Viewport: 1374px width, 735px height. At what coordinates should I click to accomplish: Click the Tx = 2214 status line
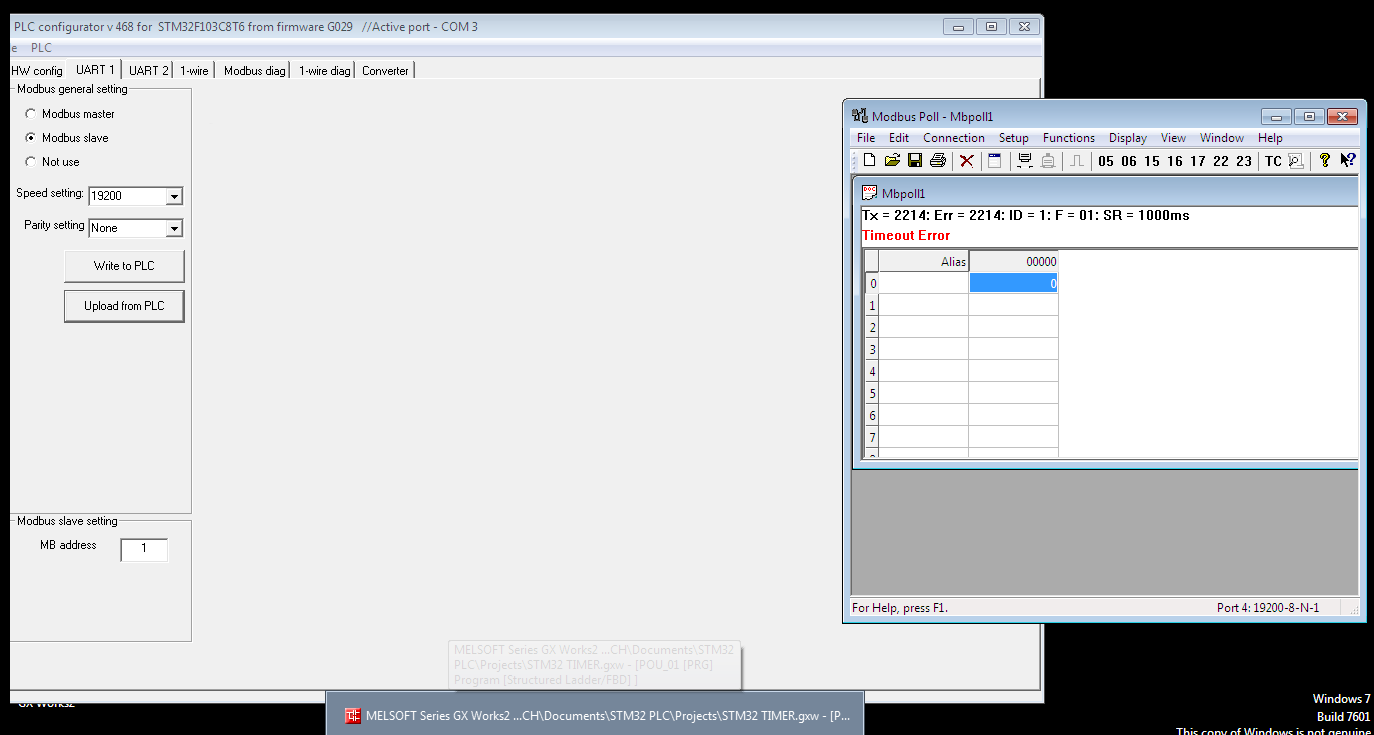click(x=1025, y=216)
